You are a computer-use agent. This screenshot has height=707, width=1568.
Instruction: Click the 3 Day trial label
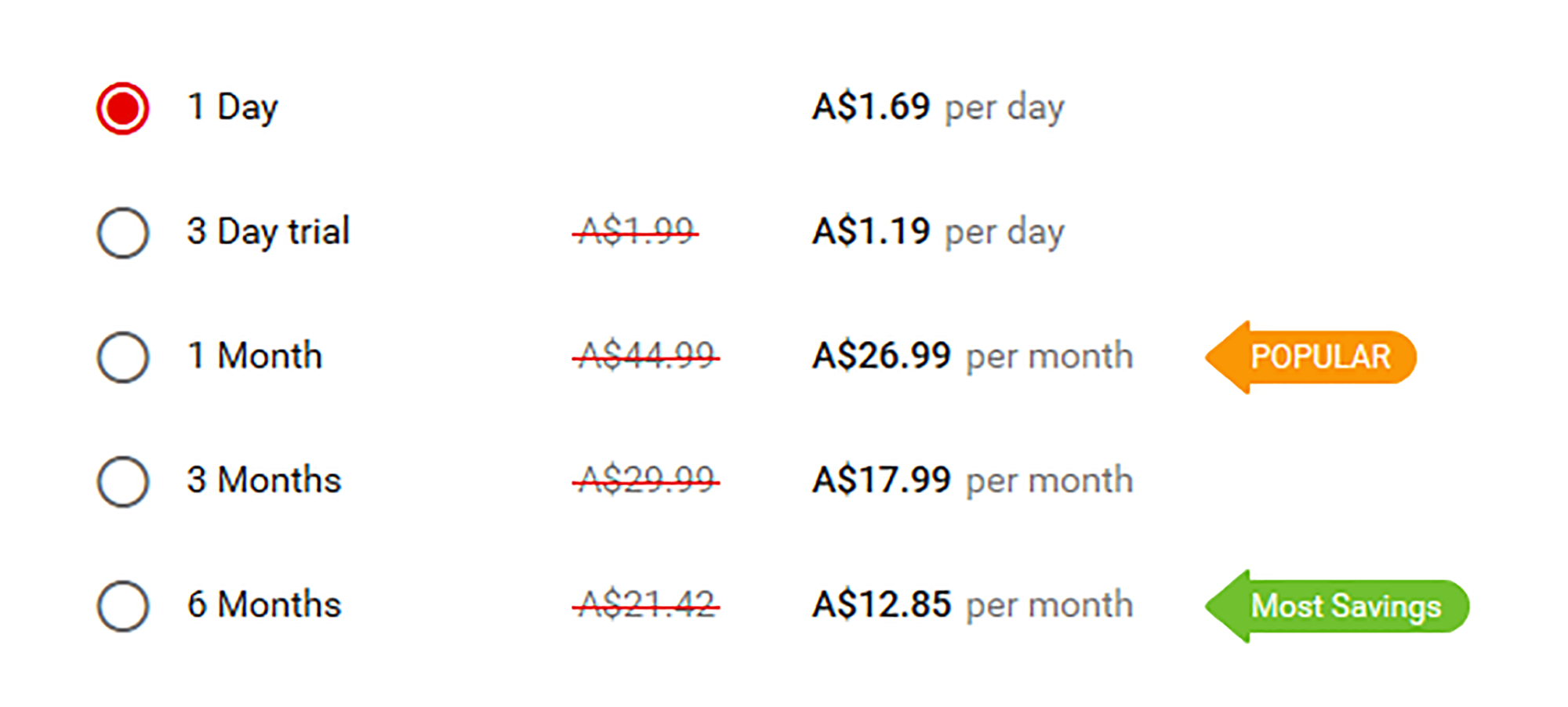(x=268, y=232)
